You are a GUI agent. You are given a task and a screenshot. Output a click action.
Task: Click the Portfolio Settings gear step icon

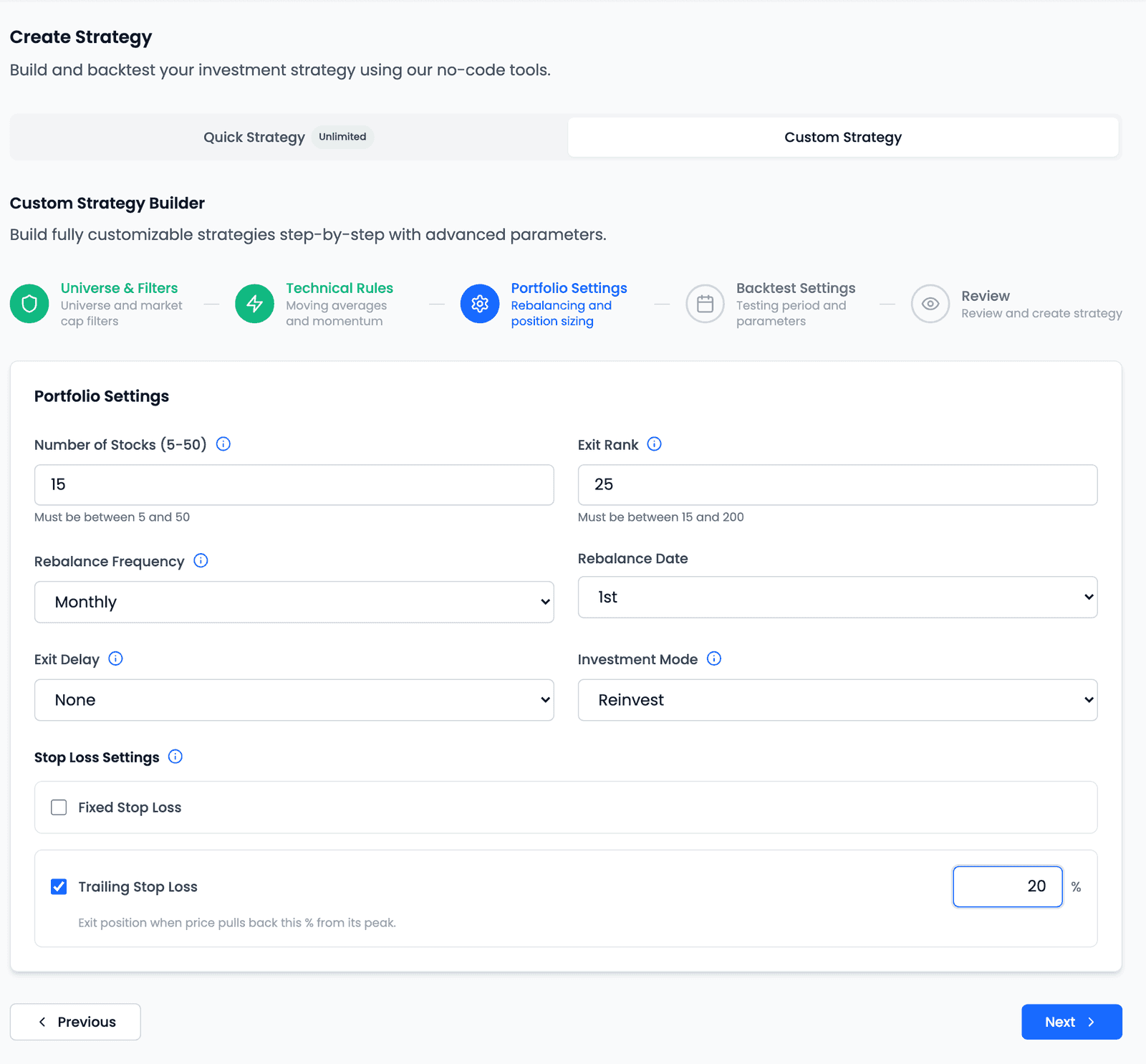[x=480, y=304]
